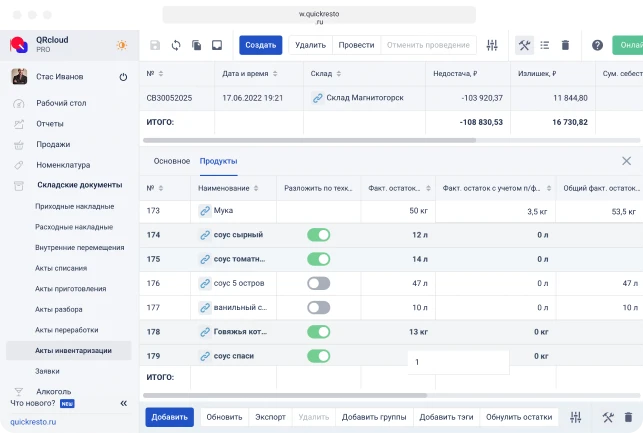
Task: Open column settings sliders icon in top toolbar
Action: click(x=492, y=45)
